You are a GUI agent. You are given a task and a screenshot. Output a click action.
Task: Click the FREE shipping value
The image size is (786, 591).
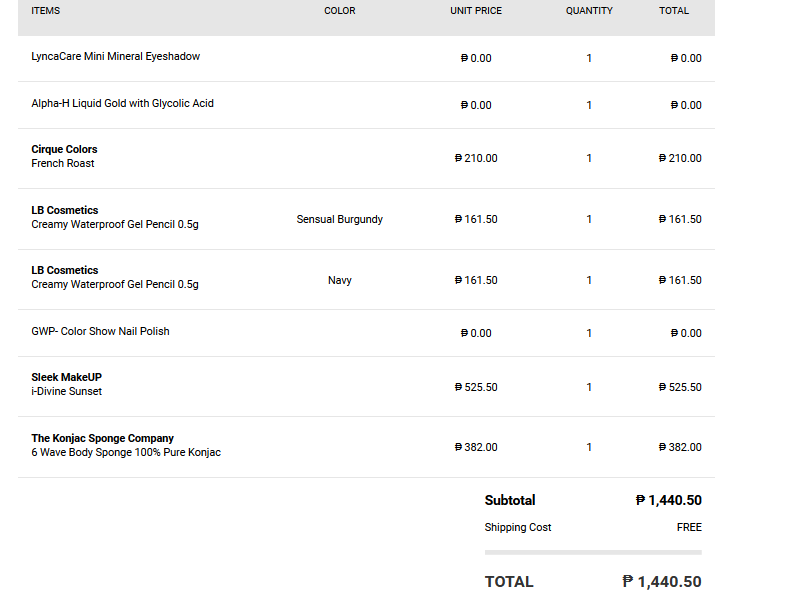click(x=689, y=527)
